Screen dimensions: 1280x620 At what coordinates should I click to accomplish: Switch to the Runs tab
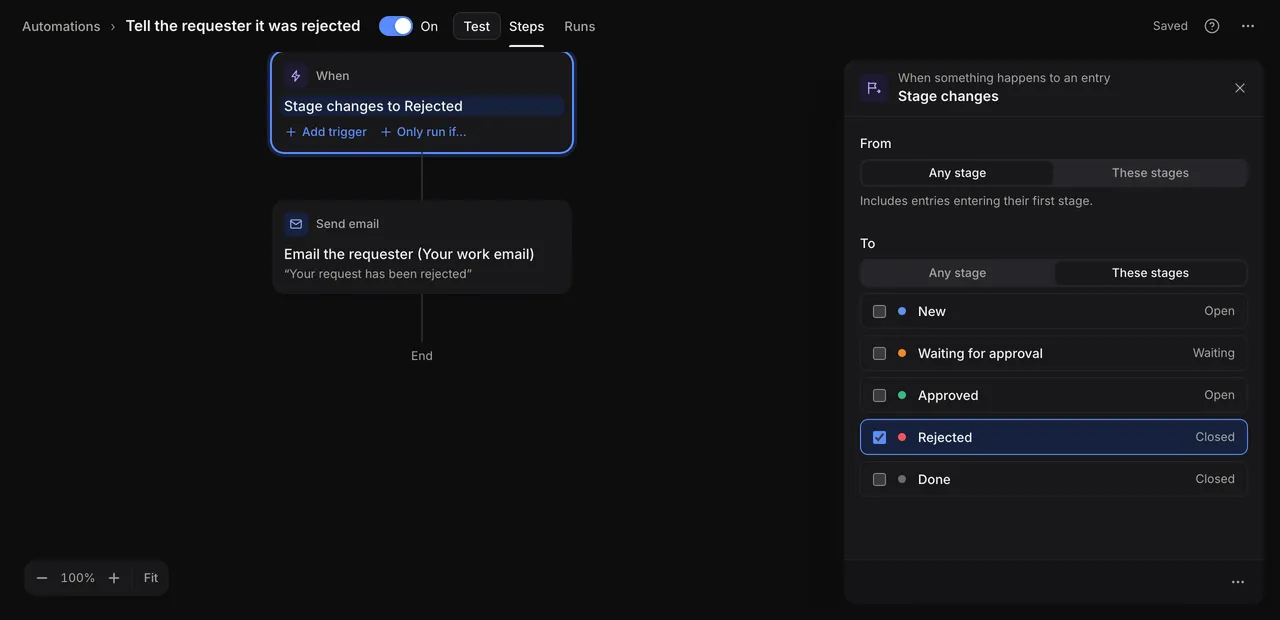coord(580,26)
